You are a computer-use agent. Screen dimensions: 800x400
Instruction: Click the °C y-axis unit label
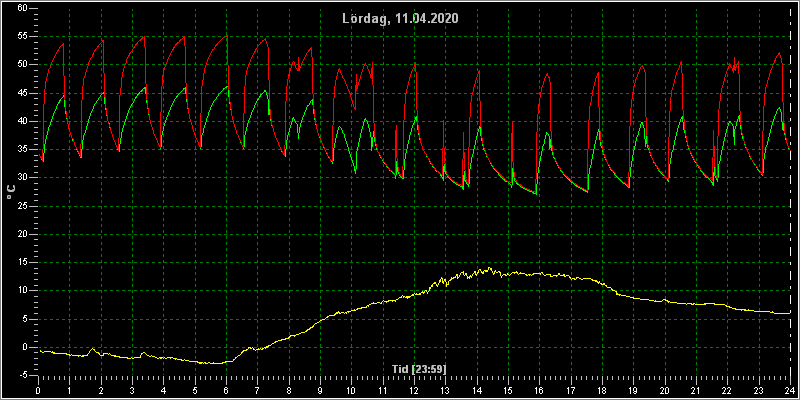pos(11,192)
